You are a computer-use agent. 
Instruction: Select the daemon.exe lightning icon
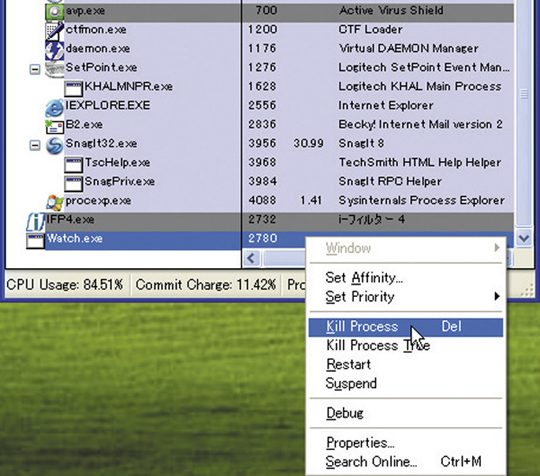[x=54, y=50]
